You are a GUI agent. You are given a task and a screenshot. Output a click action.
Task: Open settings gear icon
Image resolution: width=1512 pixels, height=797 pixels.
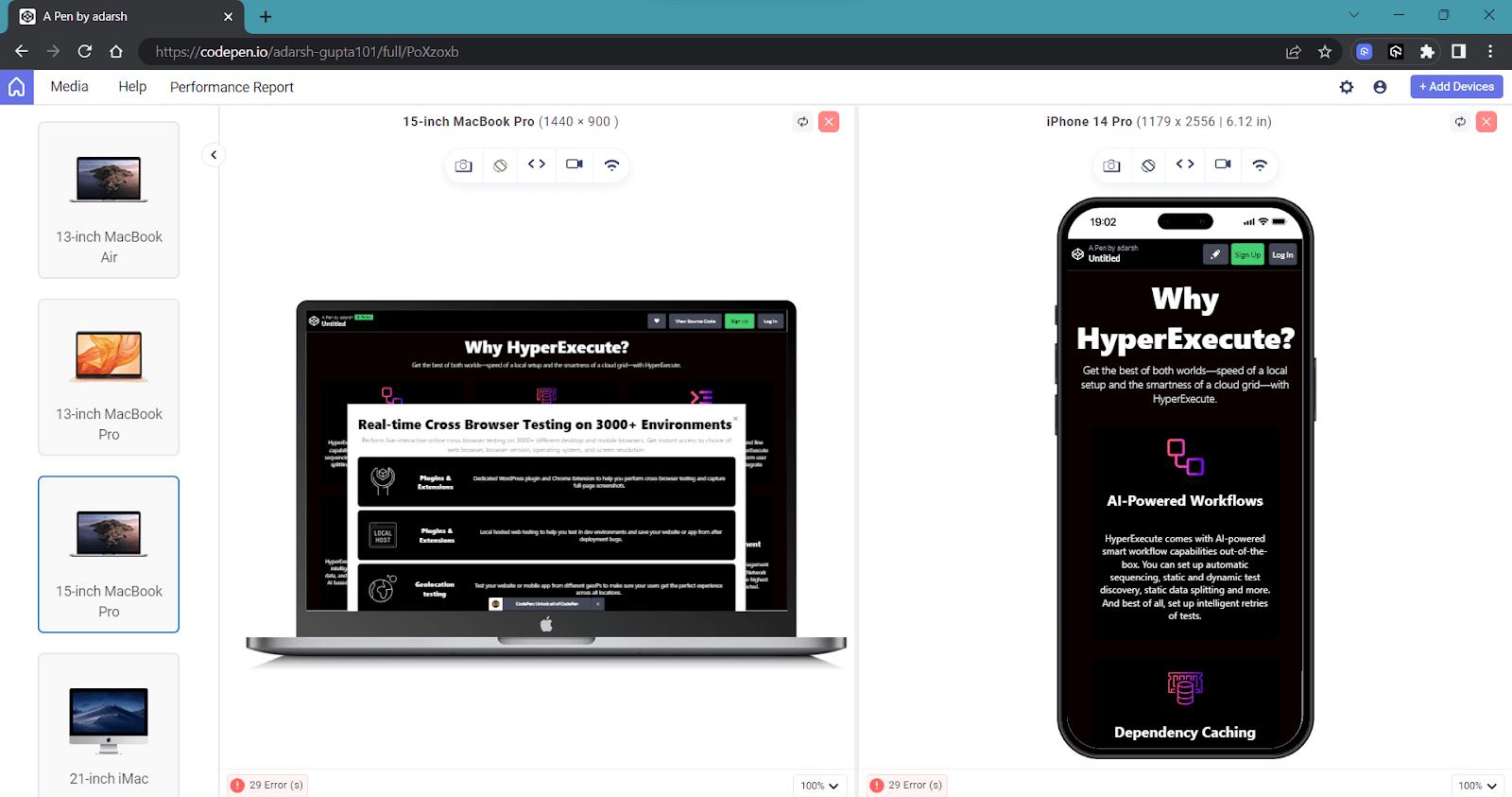coord(1347,87)
